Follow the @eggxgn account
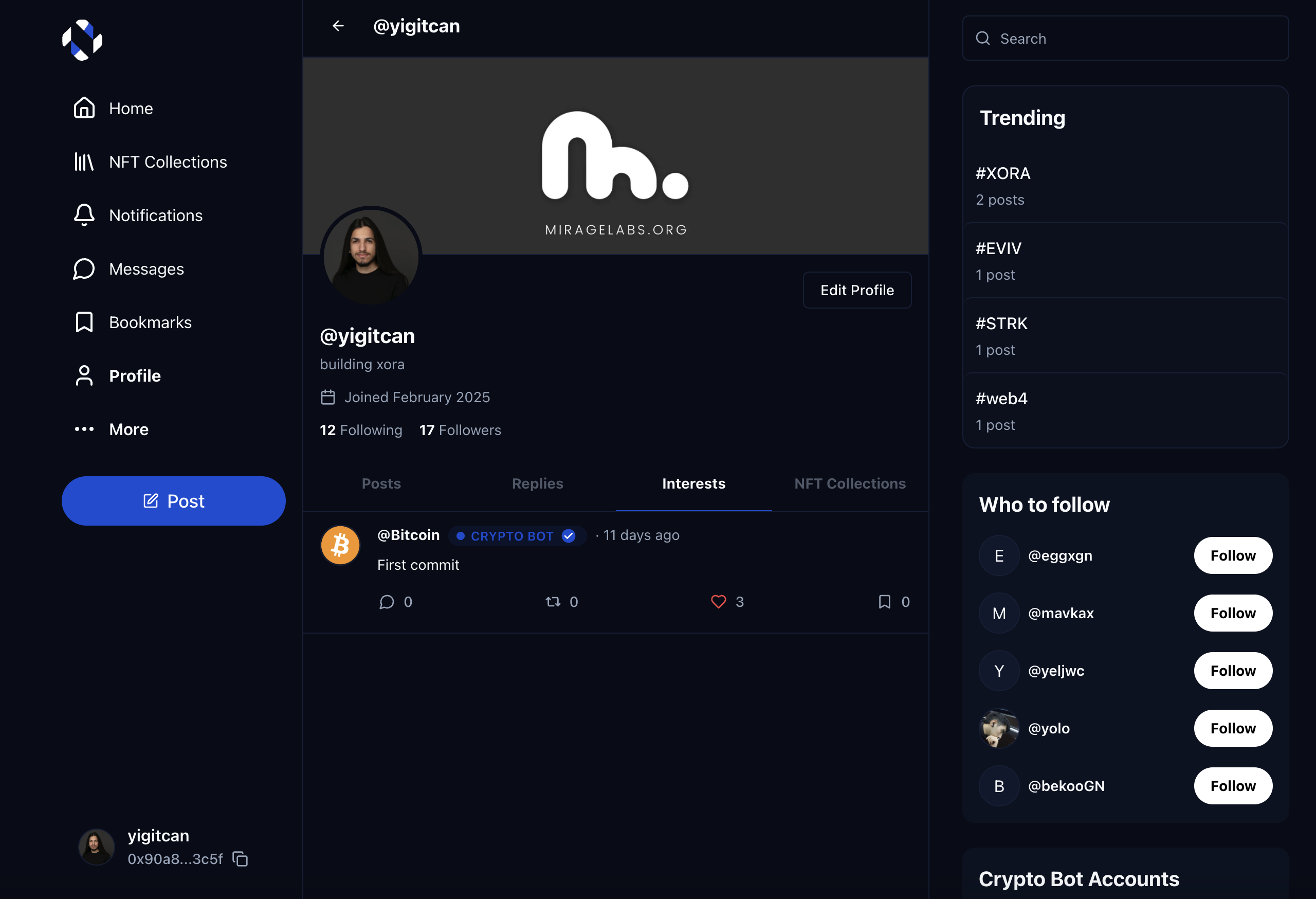1316x899 pixels. (x=1233, y=556)
